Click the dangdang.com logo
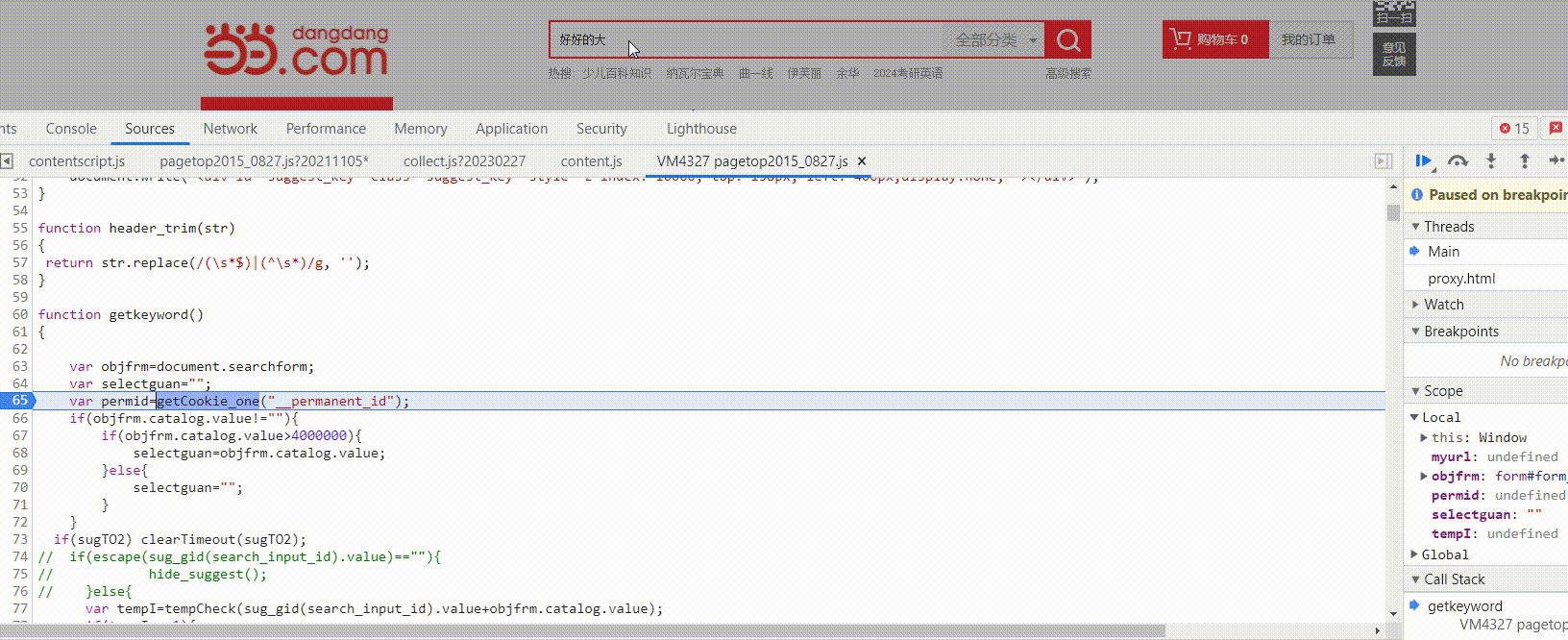The height and width of the screenshot is (640, 1568). coord(296,50)
